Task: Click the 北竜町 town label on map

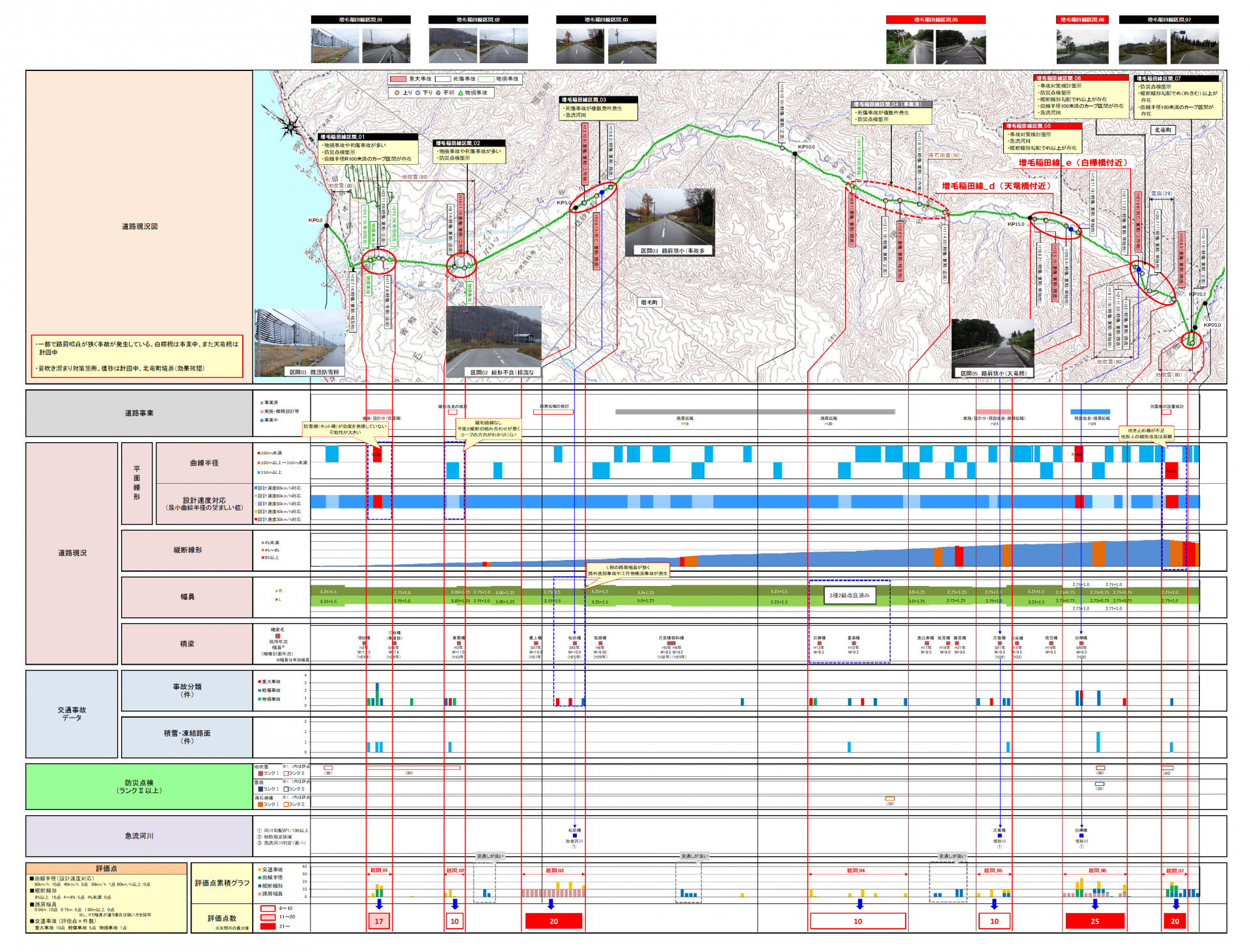Action: (1163, 130)
